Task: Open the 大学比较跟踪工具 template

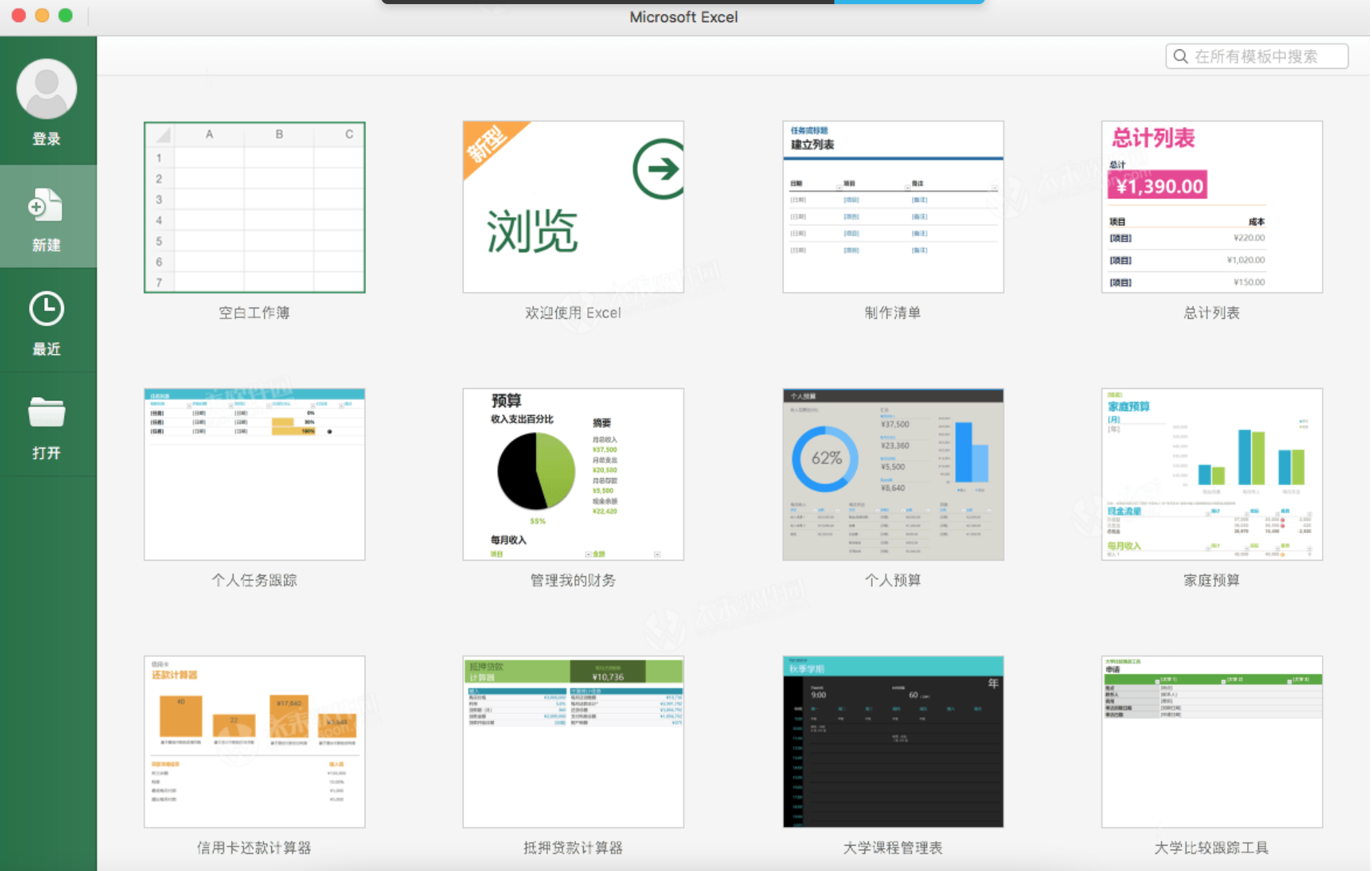Action: (1211, 742)
